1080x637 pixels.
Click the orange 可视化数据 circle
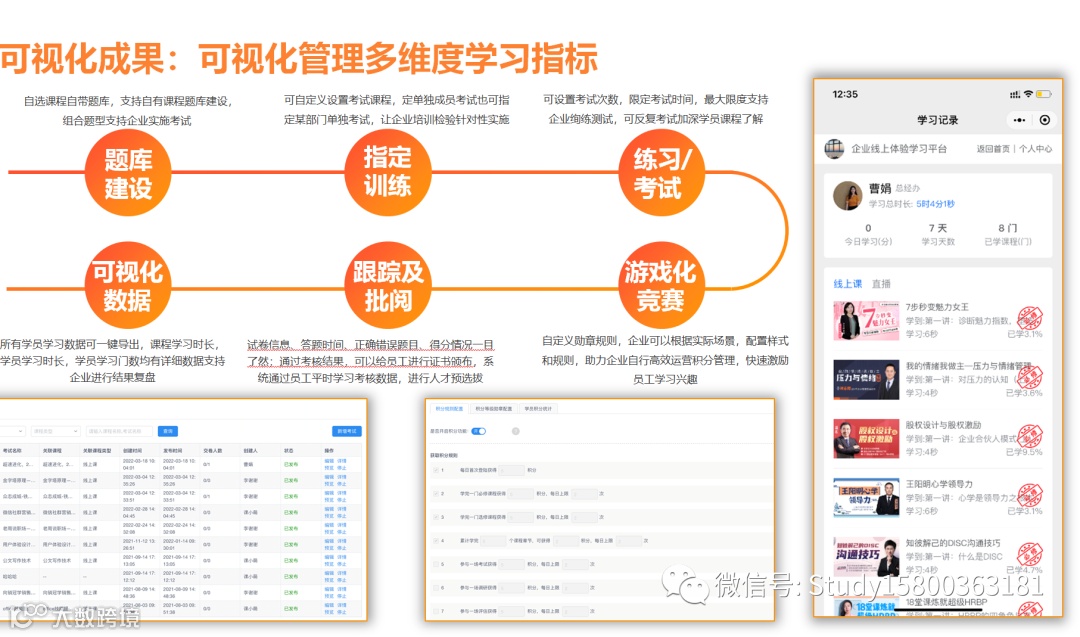coord(127,285)
